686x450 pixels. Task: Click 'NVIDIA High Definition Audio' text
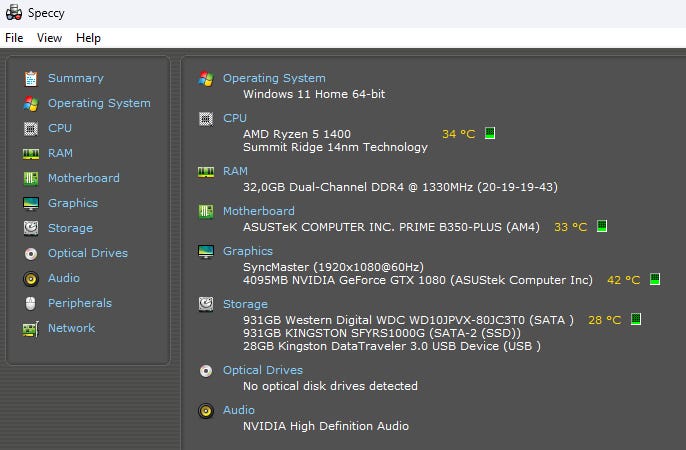tap(326, 426)
